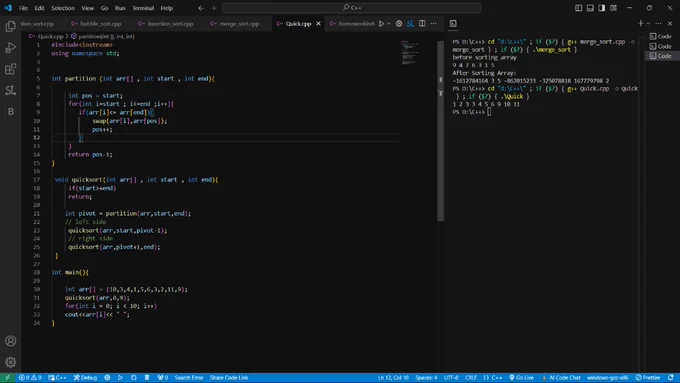The height and width of the screenshot is (383, 680).
Task: Click the editor vertical scrollbar
Action: pyautogui.click(x=441, y=130)
